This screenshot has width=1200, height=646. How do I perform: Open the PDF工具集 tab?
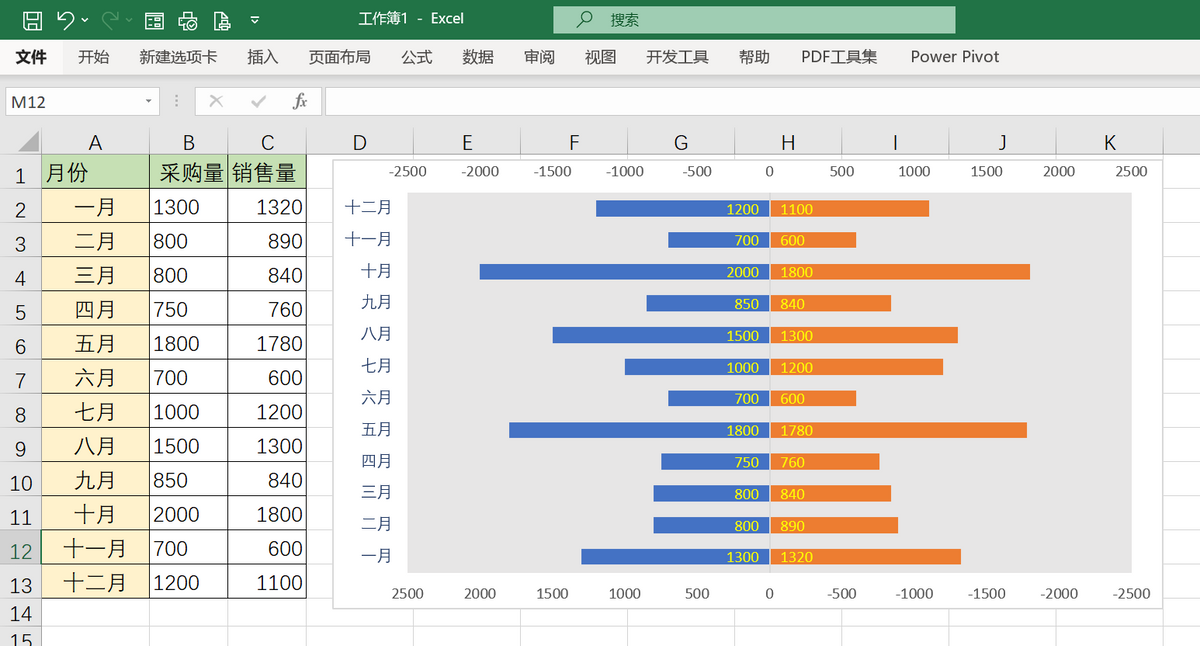point(839,57)
